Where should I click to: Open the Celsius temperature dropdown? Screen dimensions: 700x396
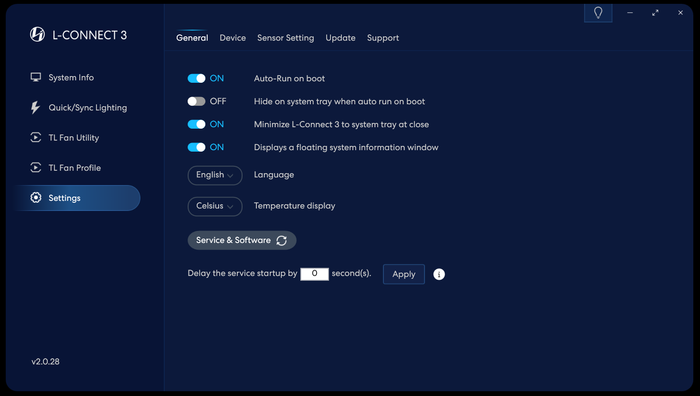[215, 206]
